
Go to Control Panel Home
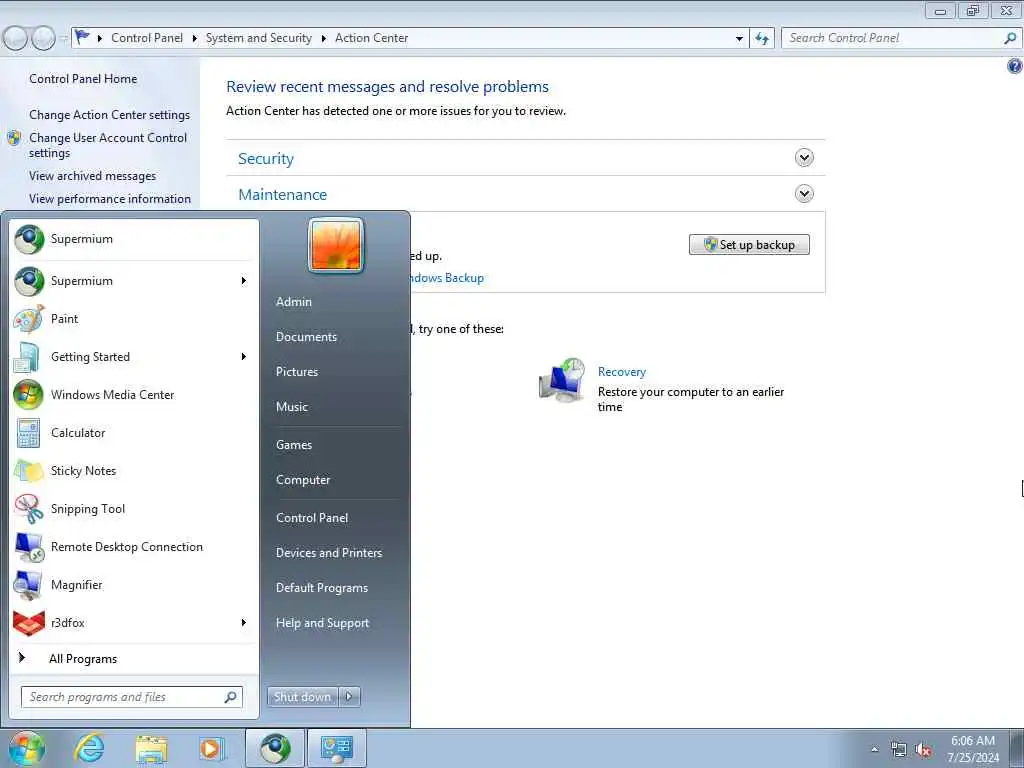[x=83, y=79]
